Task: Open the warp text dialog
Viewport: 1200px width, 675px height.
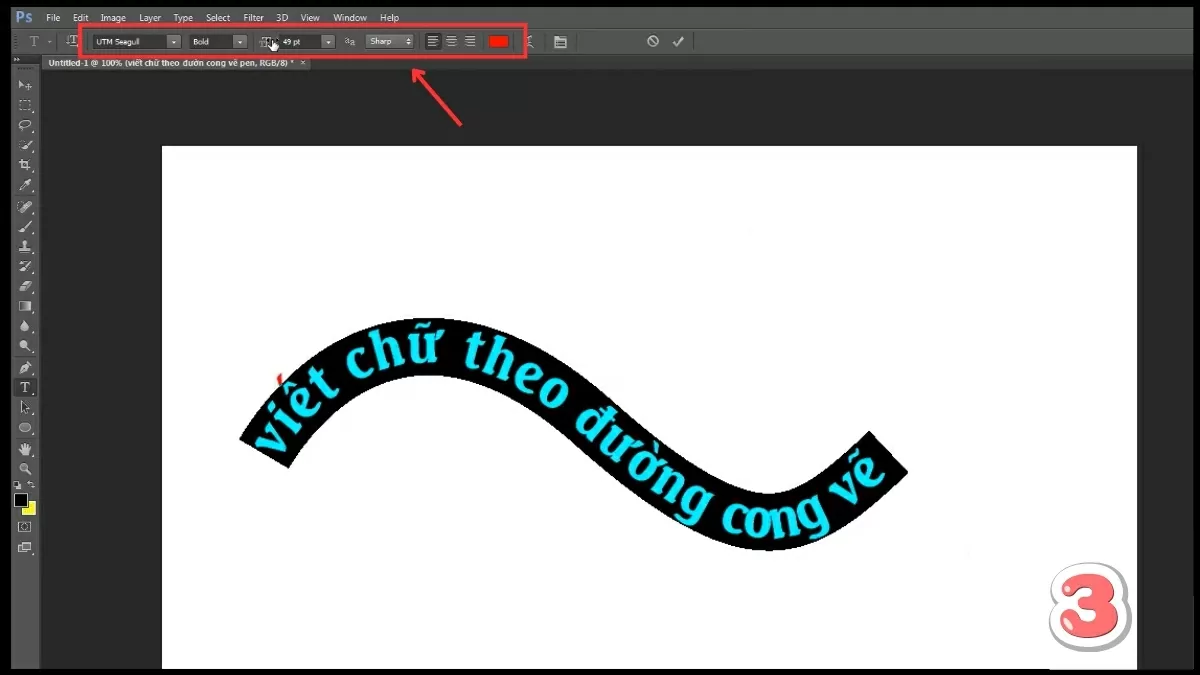Action: 531,41
